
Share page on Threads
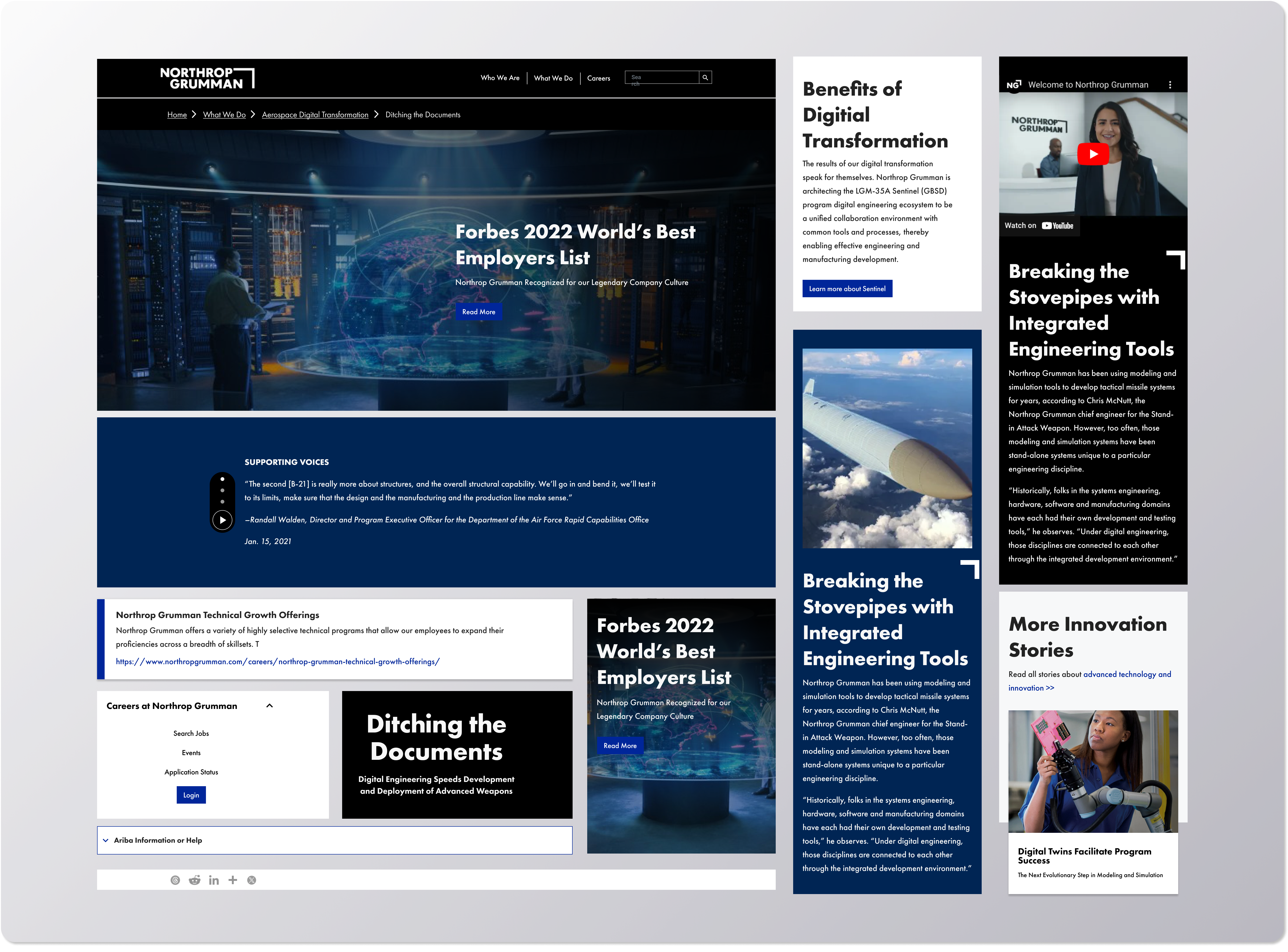175,880
